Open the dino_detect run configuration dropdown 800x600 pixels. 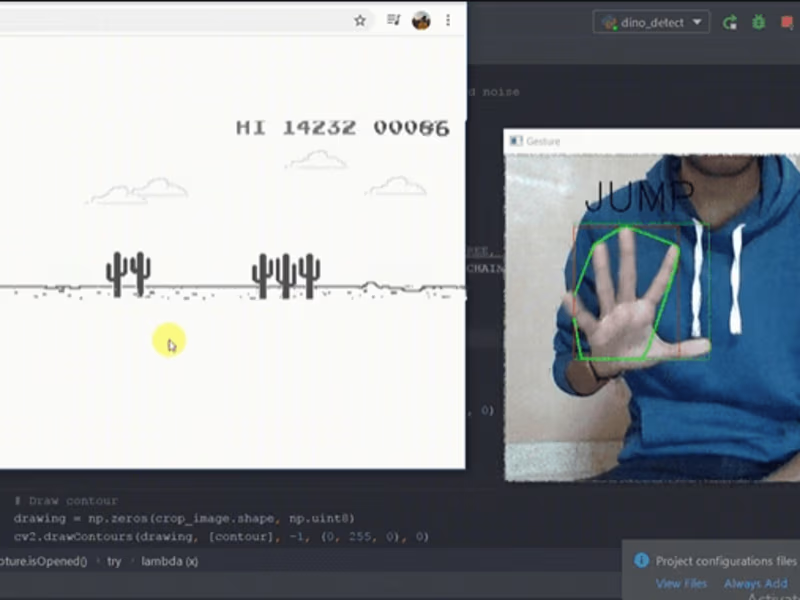pyautogui.click(x=652, y=22)
